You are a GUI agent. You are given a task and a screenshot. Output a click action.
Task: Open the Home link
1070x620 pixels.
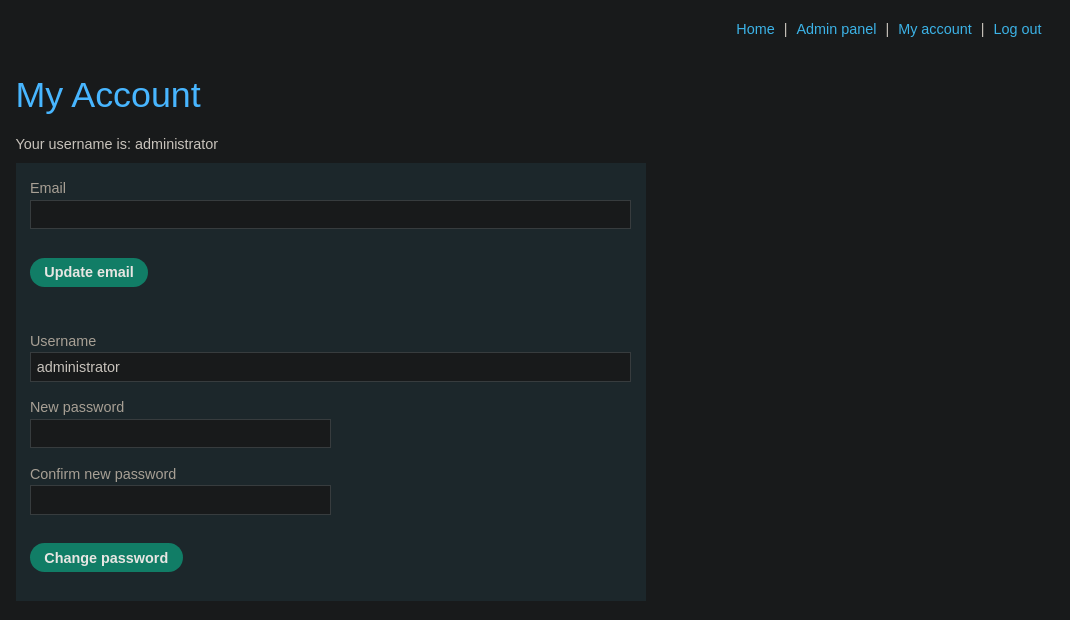(x=755, y=29)
